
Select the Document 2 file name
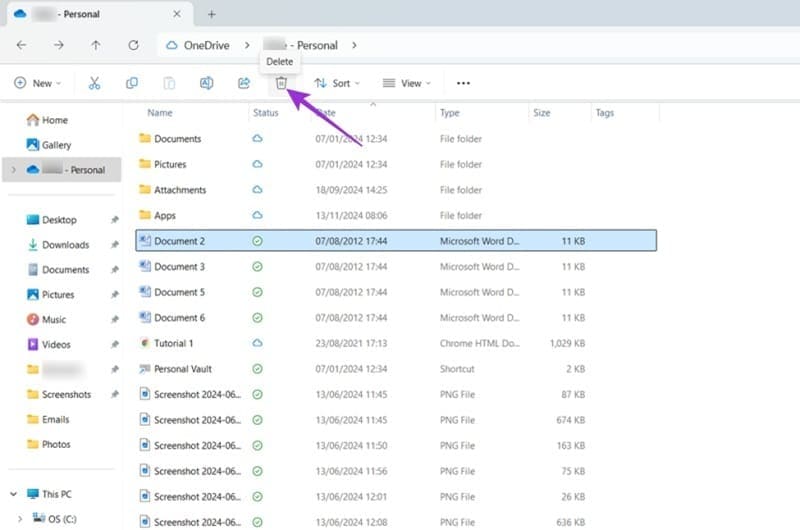point(180,241)
